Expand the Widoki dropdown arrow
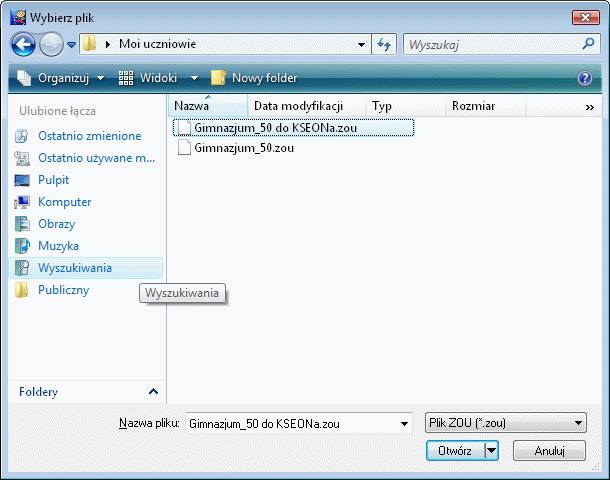Screen dimensions: 610x480 [x=194, y=78]
